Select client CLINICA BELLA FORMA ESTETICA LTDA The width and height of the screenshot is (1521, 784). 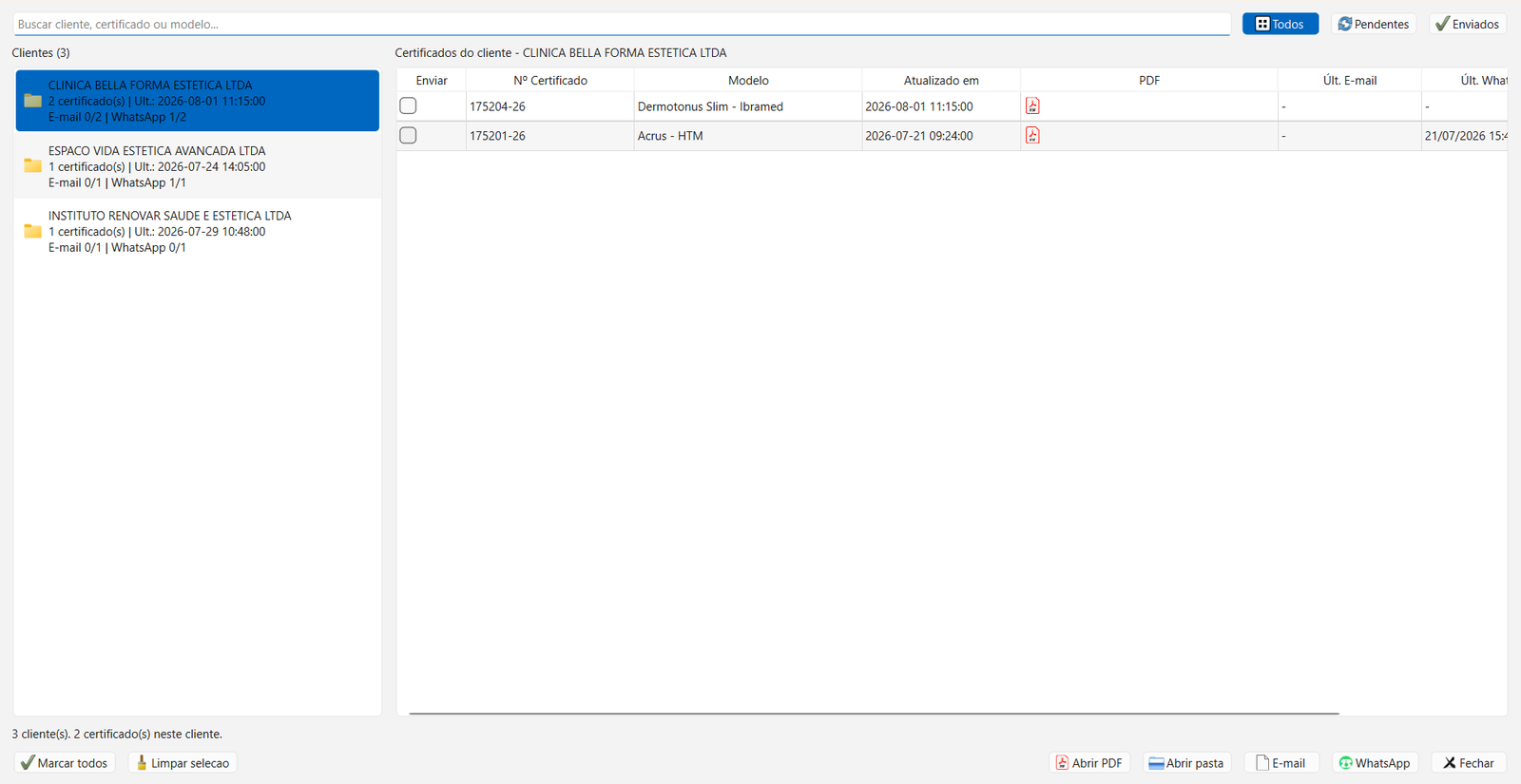click(x=198, y=101)
